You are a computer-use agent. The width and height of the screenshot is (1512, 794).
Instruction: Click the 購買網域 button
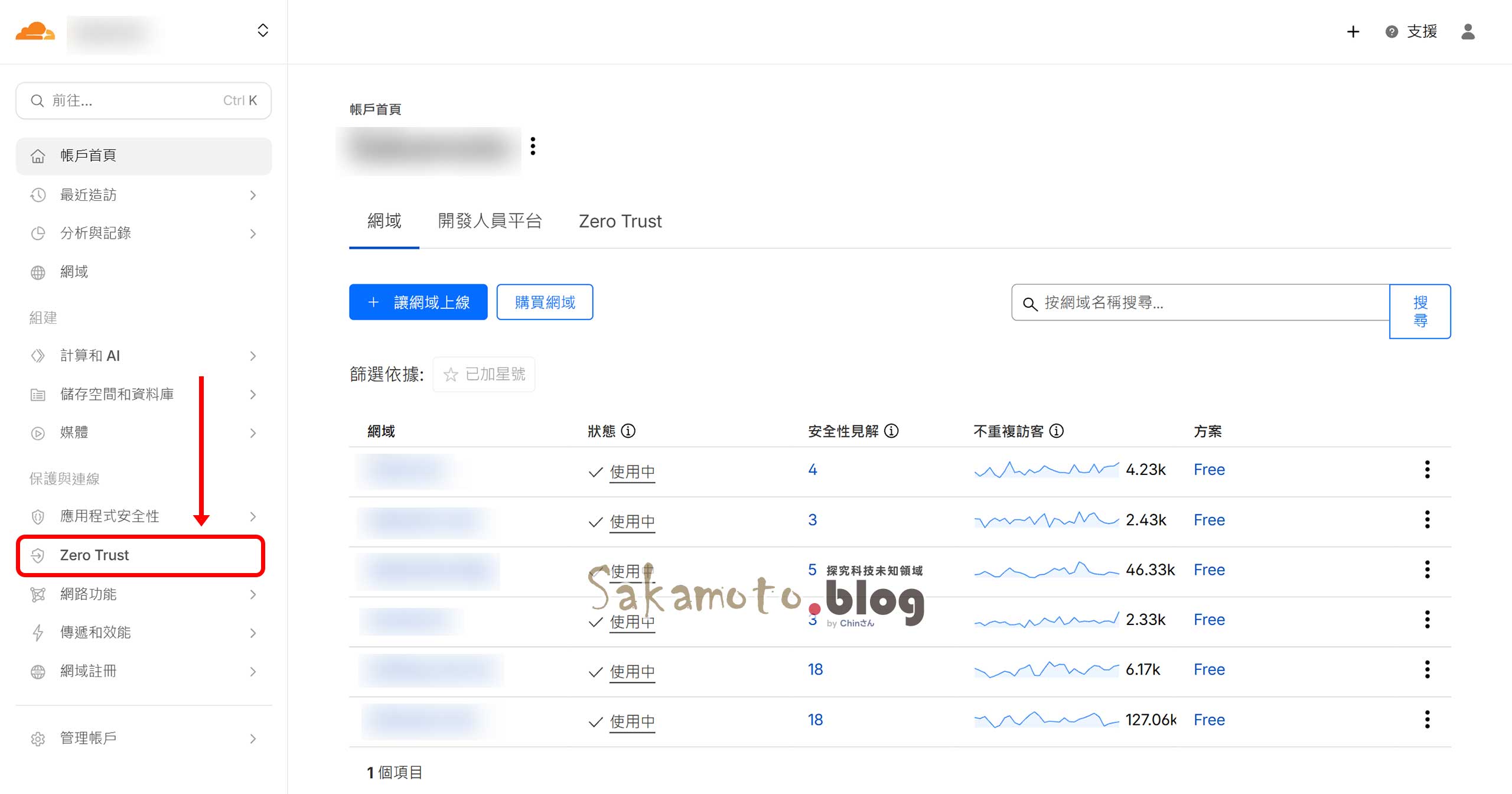coord(545,302)
